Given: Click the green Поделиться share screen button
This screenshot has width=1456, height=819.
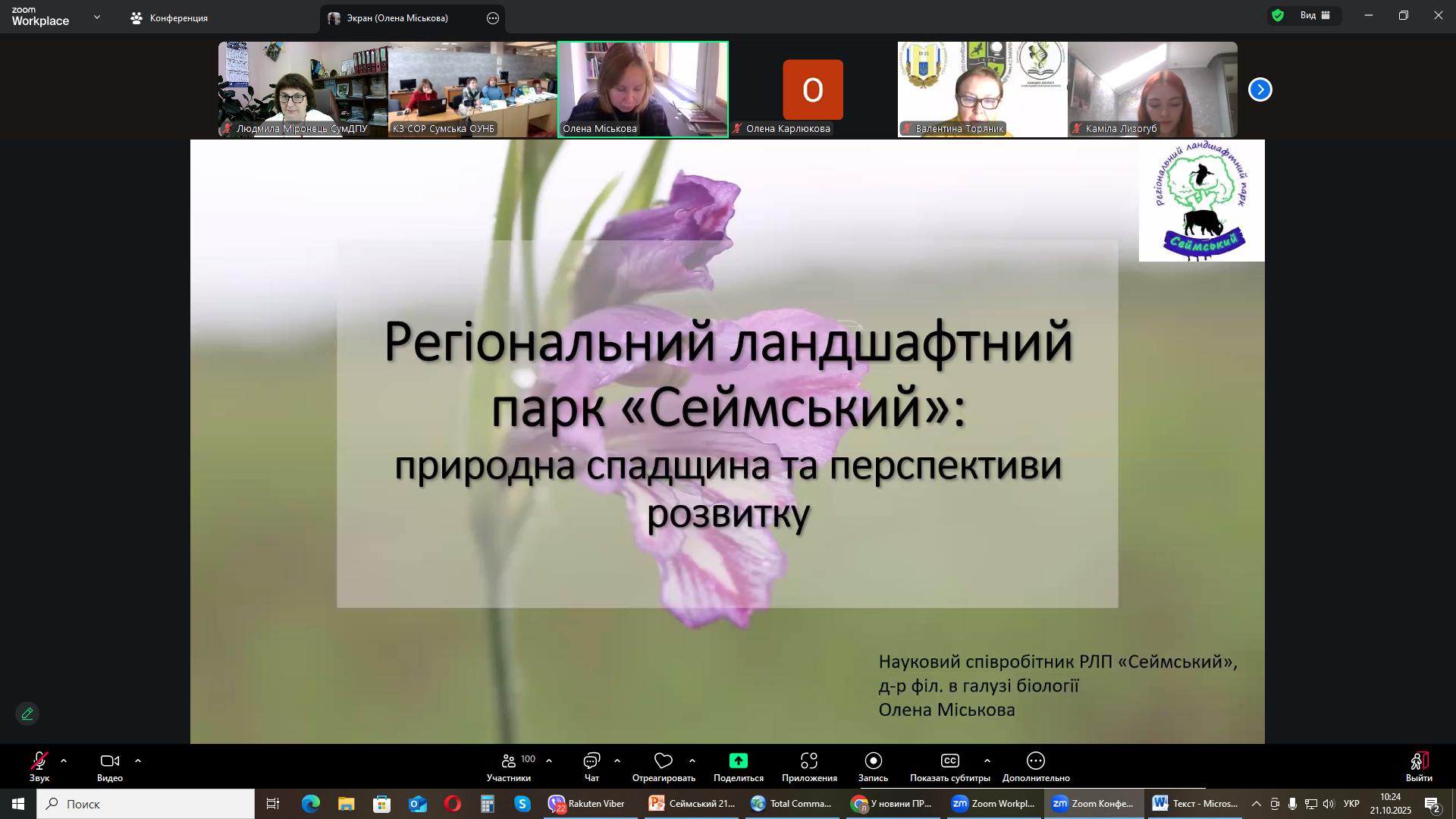Looking at the screenshot, I should click(x=738, y=761).
